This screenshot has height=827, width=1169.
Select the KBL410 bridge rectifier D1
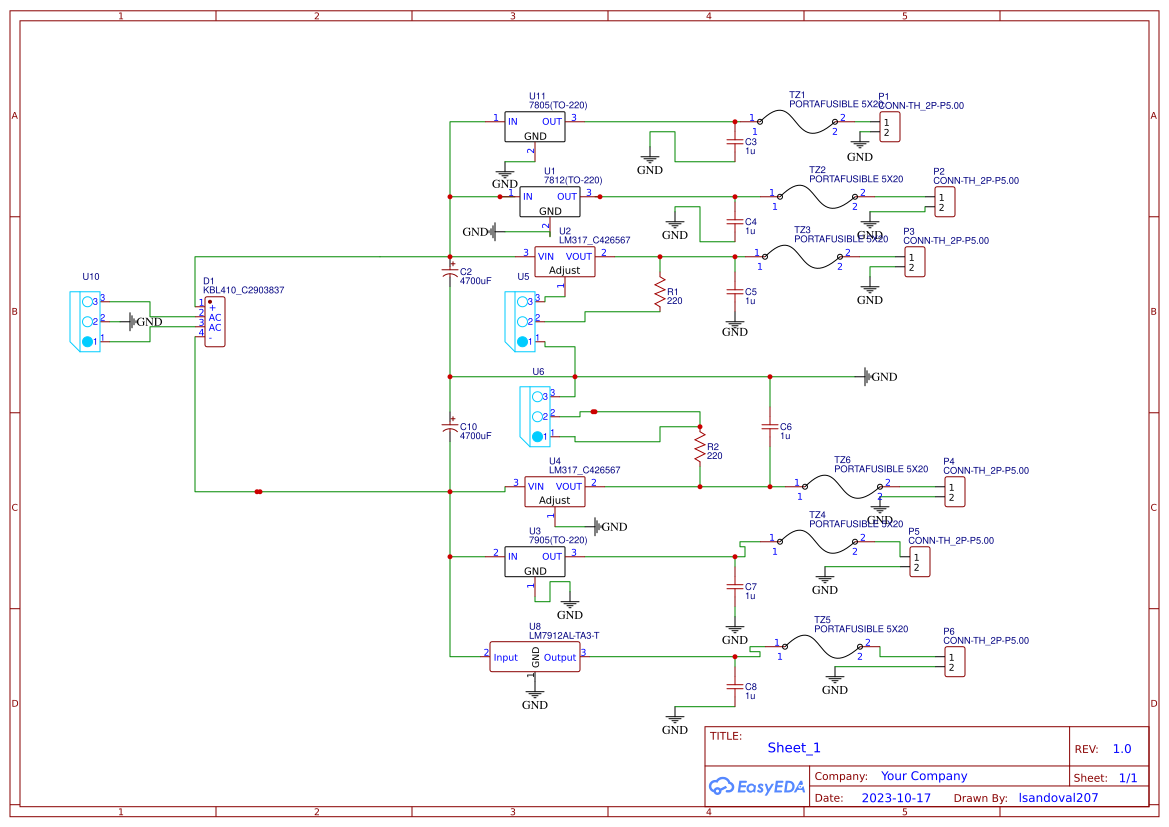(214, 322)
